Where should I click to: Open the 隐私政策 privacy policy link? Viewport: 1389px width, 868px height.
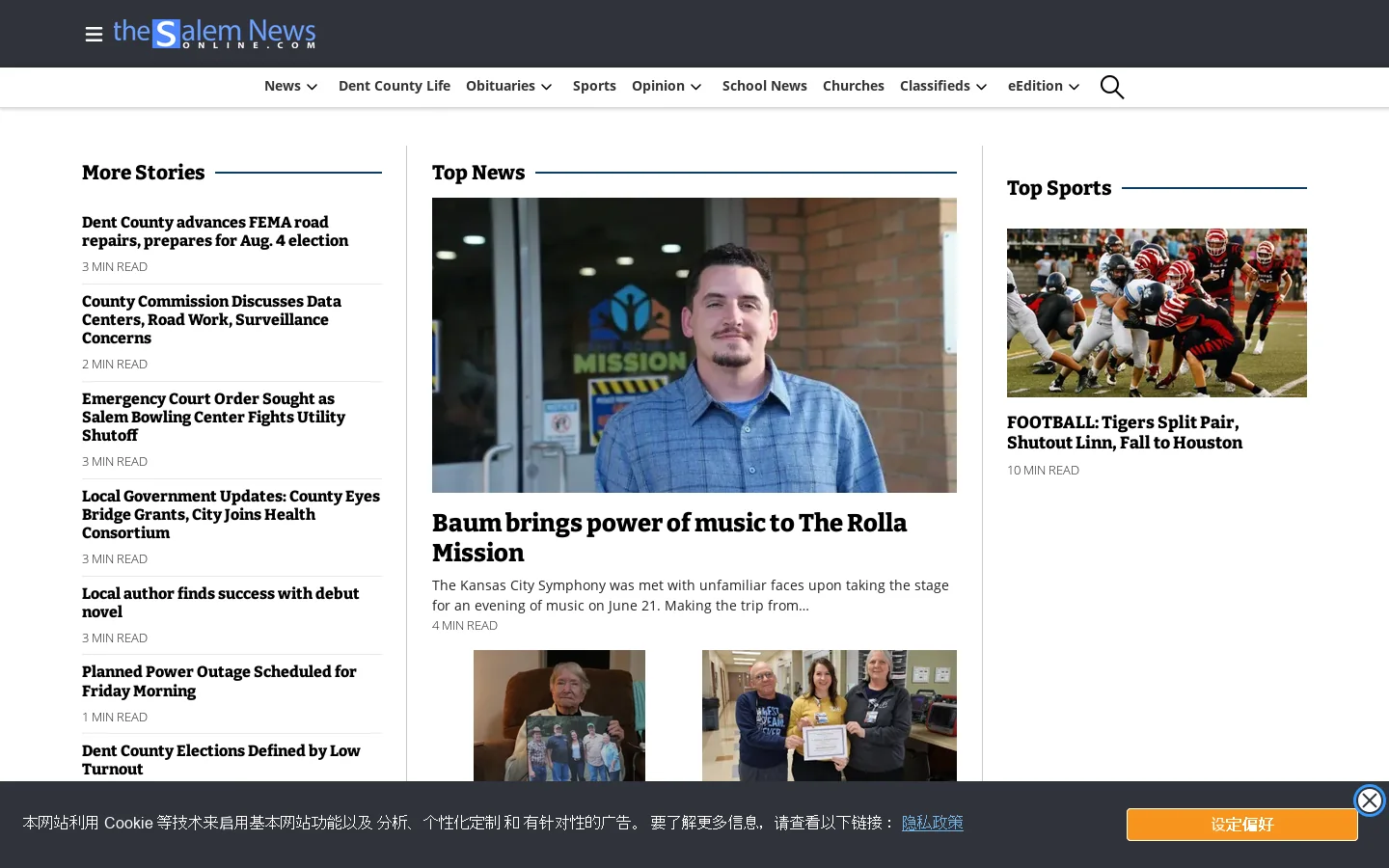(933, 823)
